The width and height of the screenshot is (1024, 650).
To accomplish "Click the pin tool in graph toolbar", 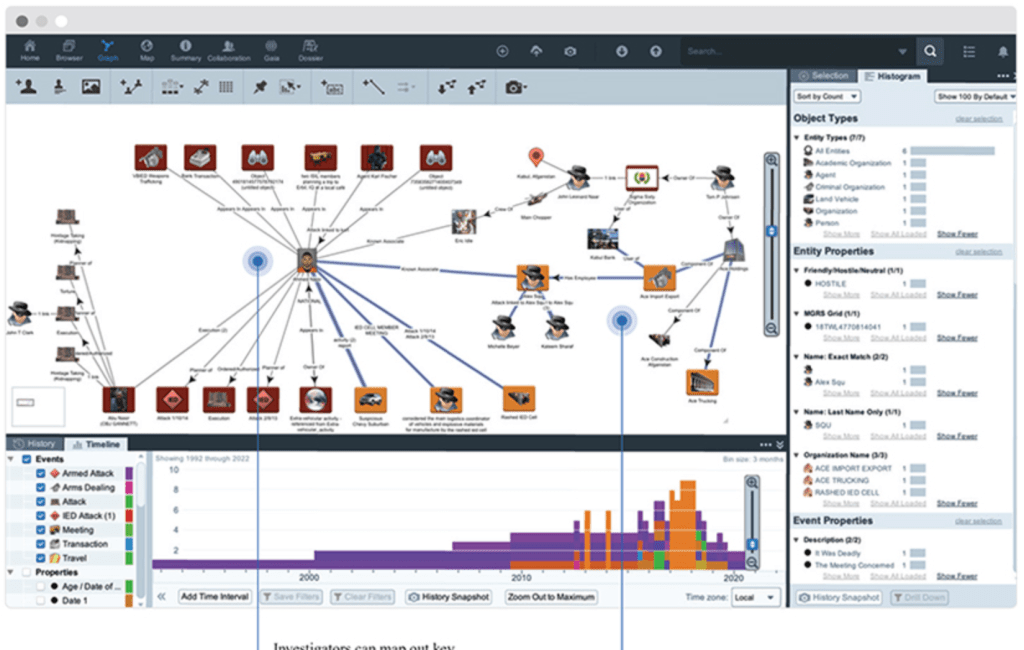I will pyautogui.click(x=260, y=86).
